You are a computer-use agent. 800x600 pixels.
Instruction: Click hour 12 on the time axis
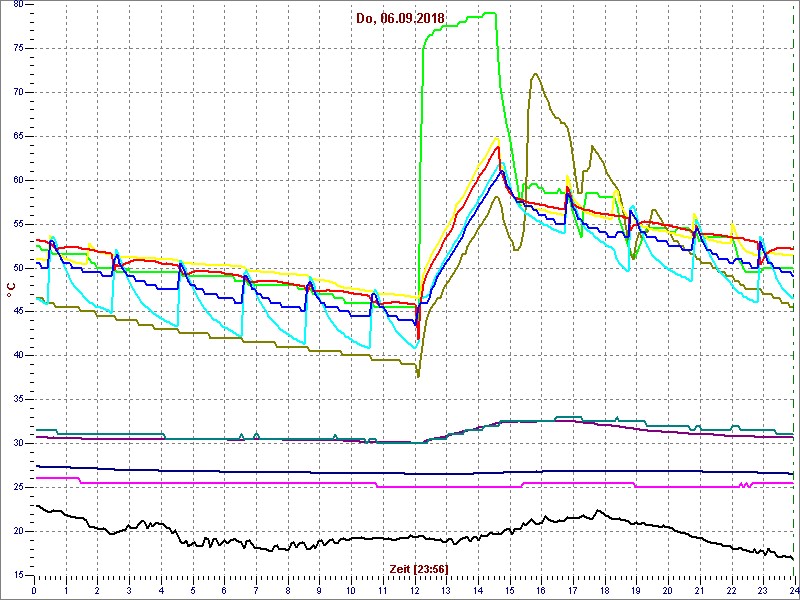tap(414, 590)
